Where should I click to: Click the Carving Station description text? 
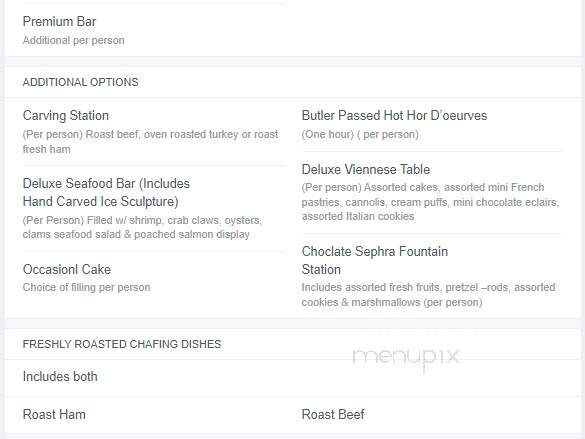[150, 142]
